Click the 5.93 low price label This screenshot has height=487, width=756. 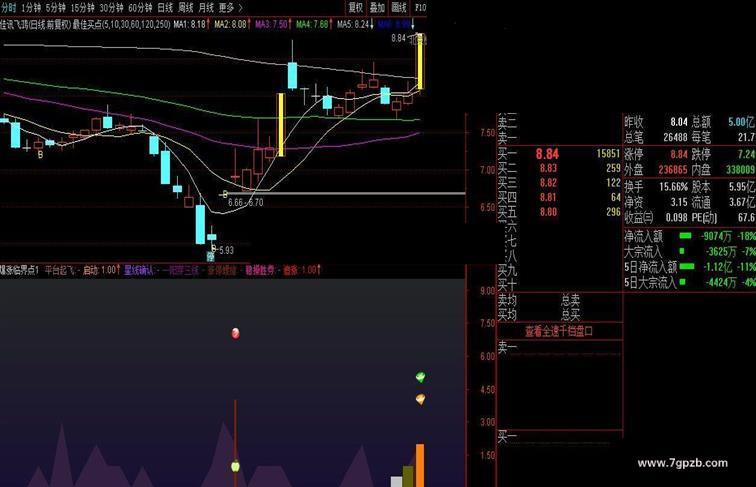(226, 250)
